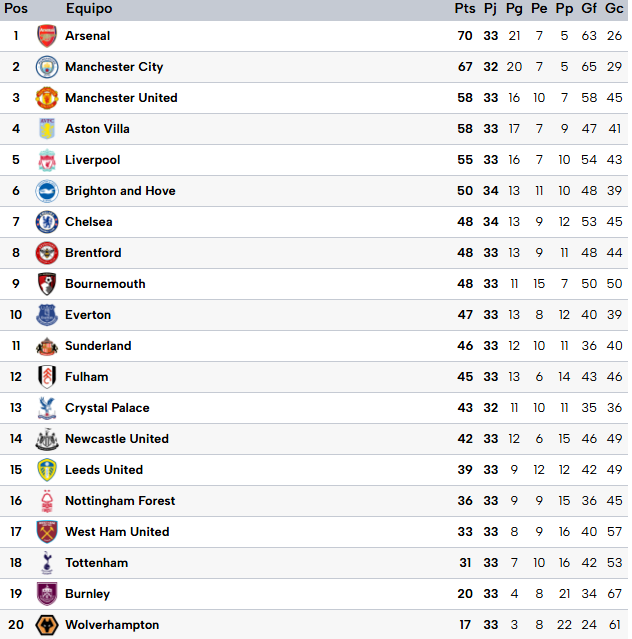The height and width of the screenshot is (639, 632).
Task: Click the Wolverhampton wolf badge
Action: tap(47, 625)
